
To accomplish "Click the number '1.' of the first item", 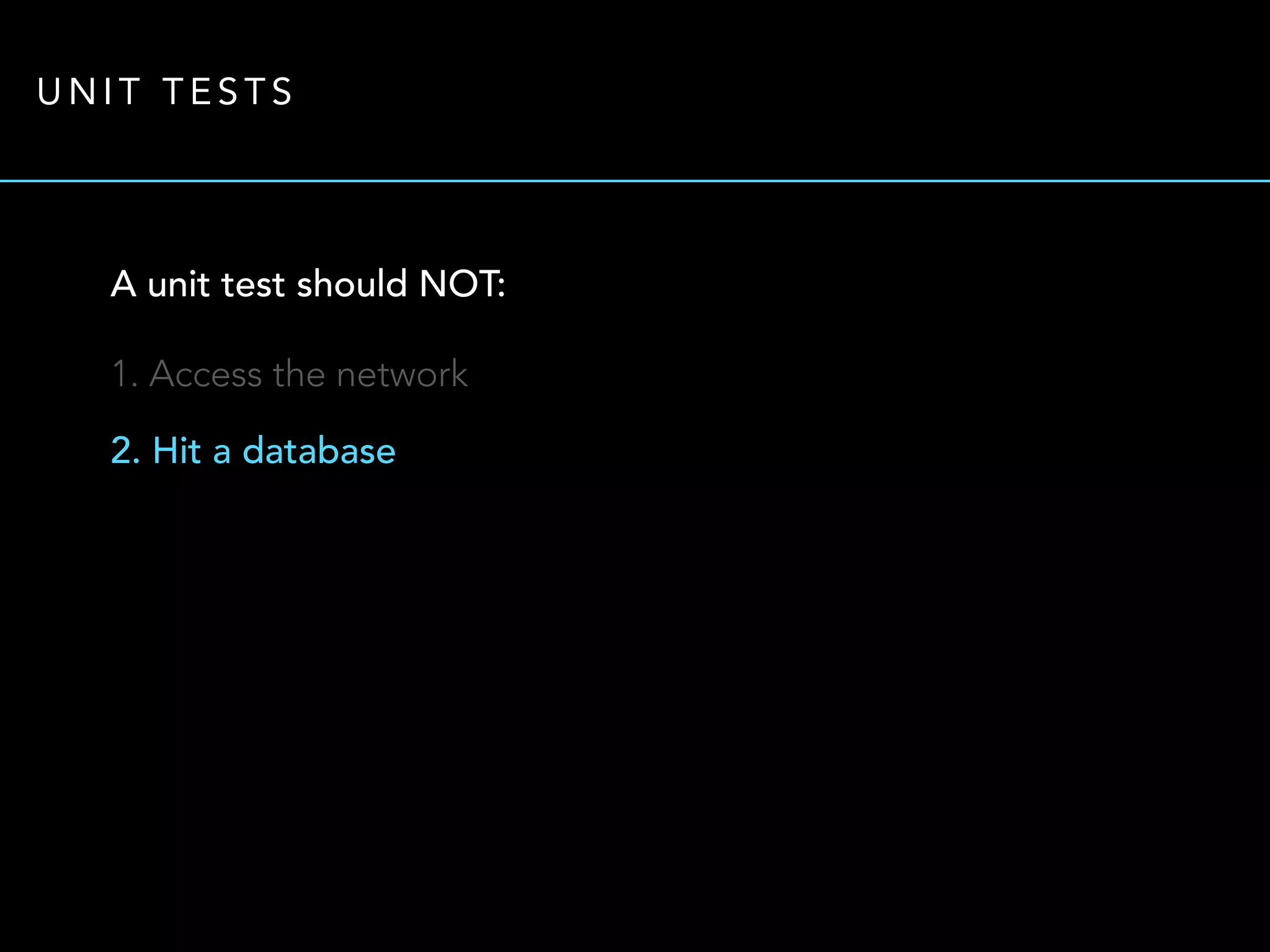I will click(x=125, y=374).
